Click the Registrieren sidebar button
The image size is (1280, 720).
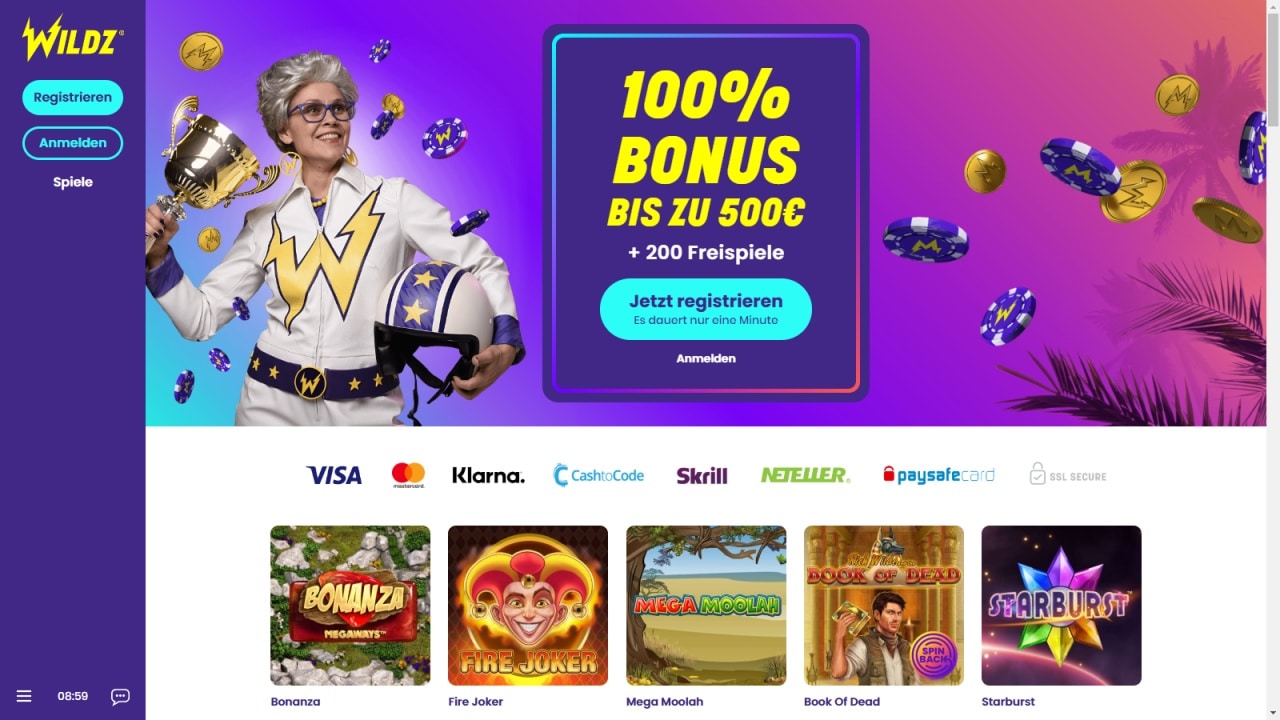click(x=73, y=98)
